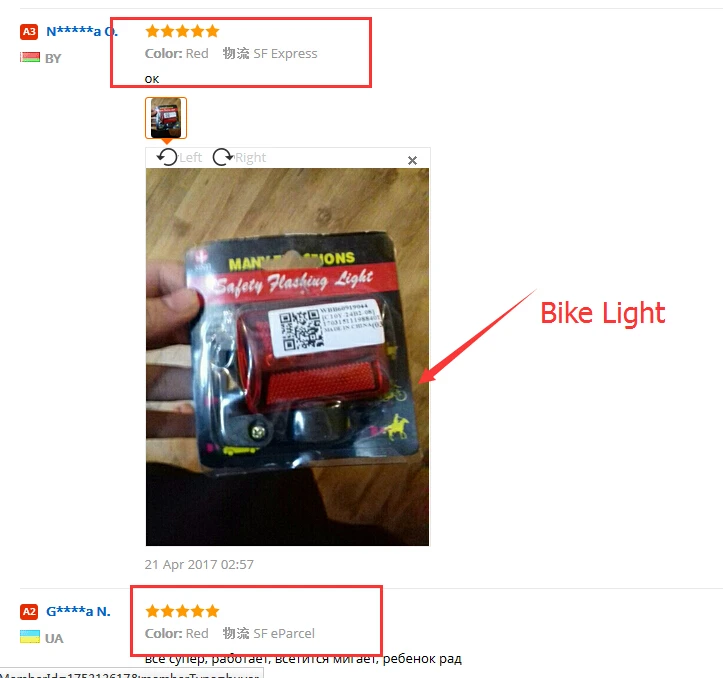The image size is (723, 678).
Task: Open reviewer G****a N. profile
Action: [78, 612]
